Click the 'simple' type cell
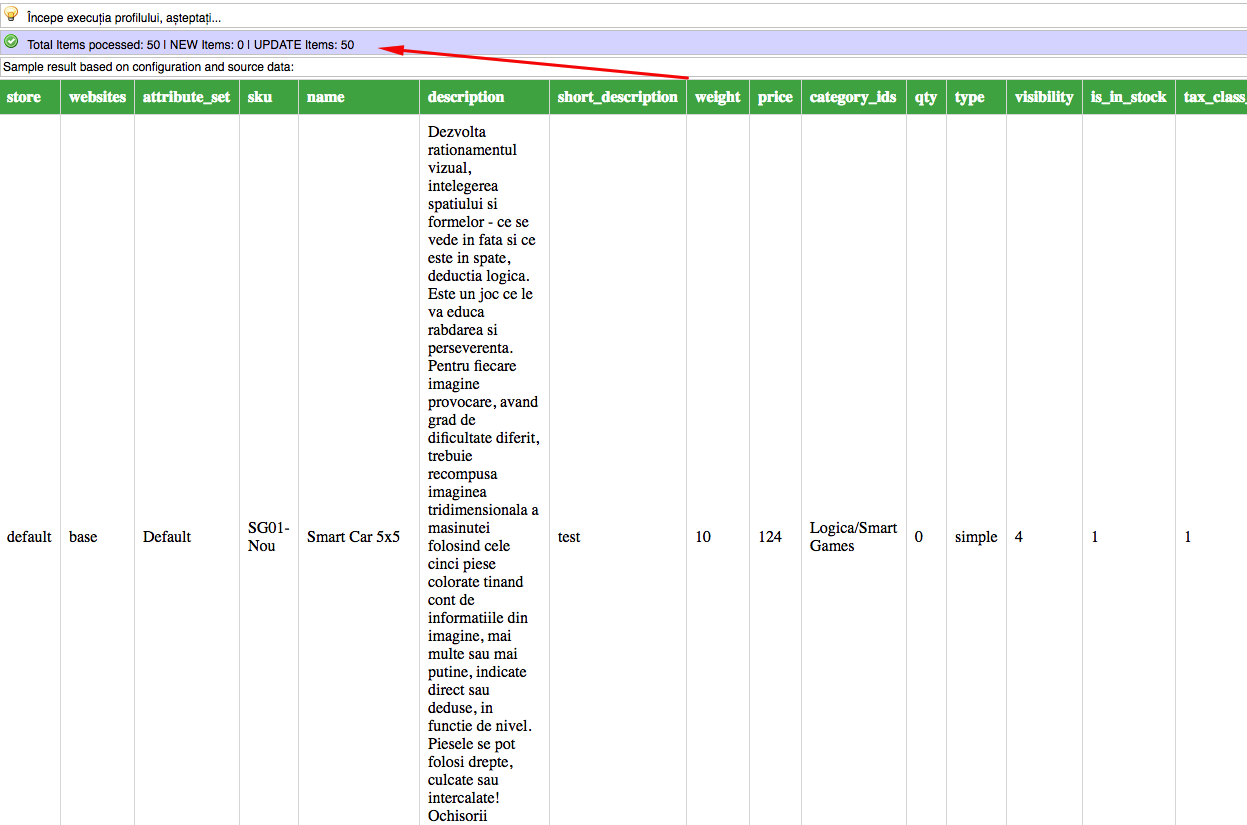Viewport: 1247px width, 825px height. coord(976,537)
